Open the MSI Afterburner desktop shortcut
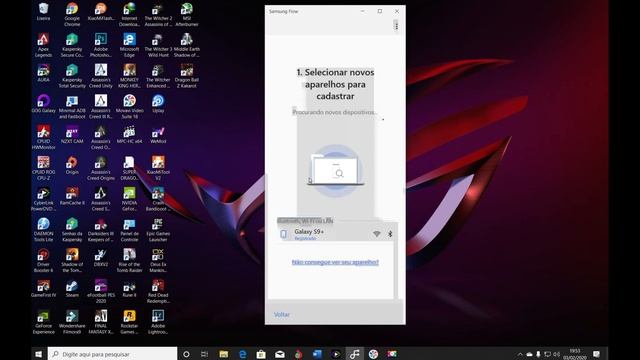 [x=187, y=15]
